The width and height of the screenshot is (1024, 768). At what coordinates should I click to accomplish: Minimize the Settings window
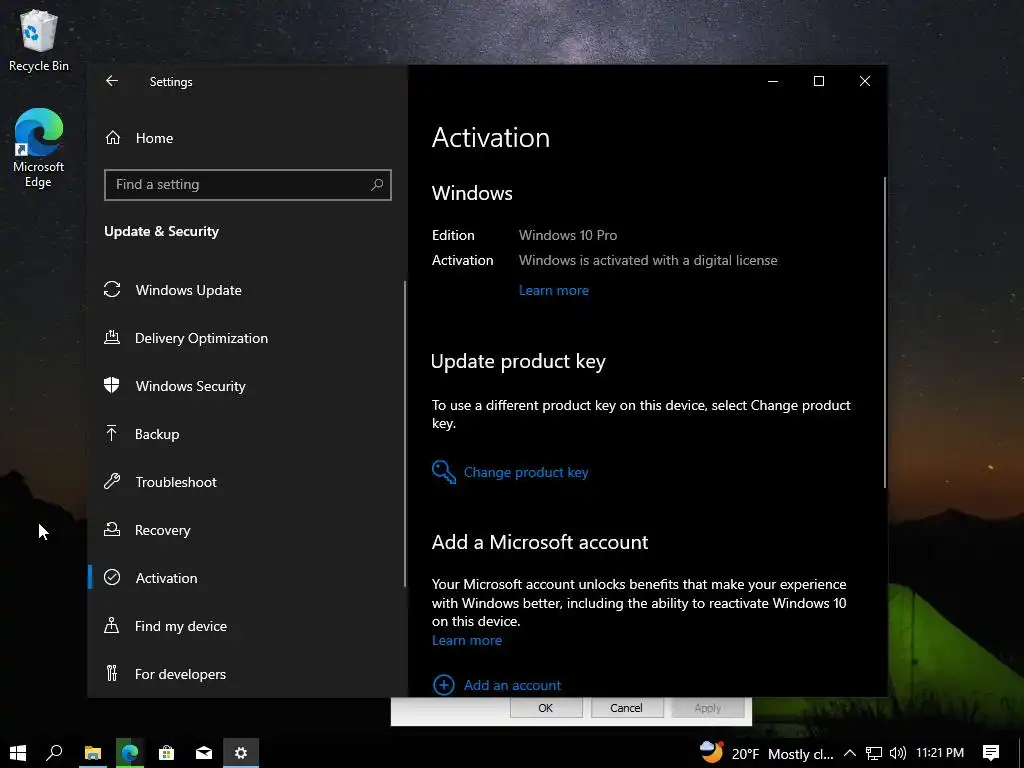pos(773,81)
